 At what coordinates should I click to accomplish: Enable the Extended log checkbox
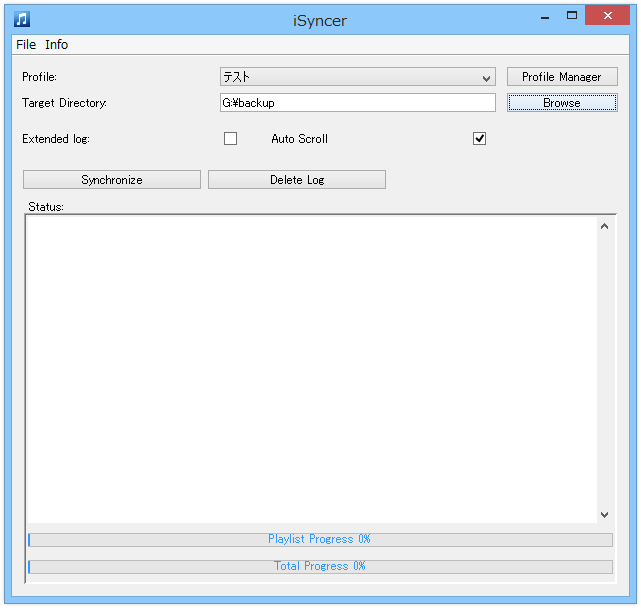[x=231, y=139]
